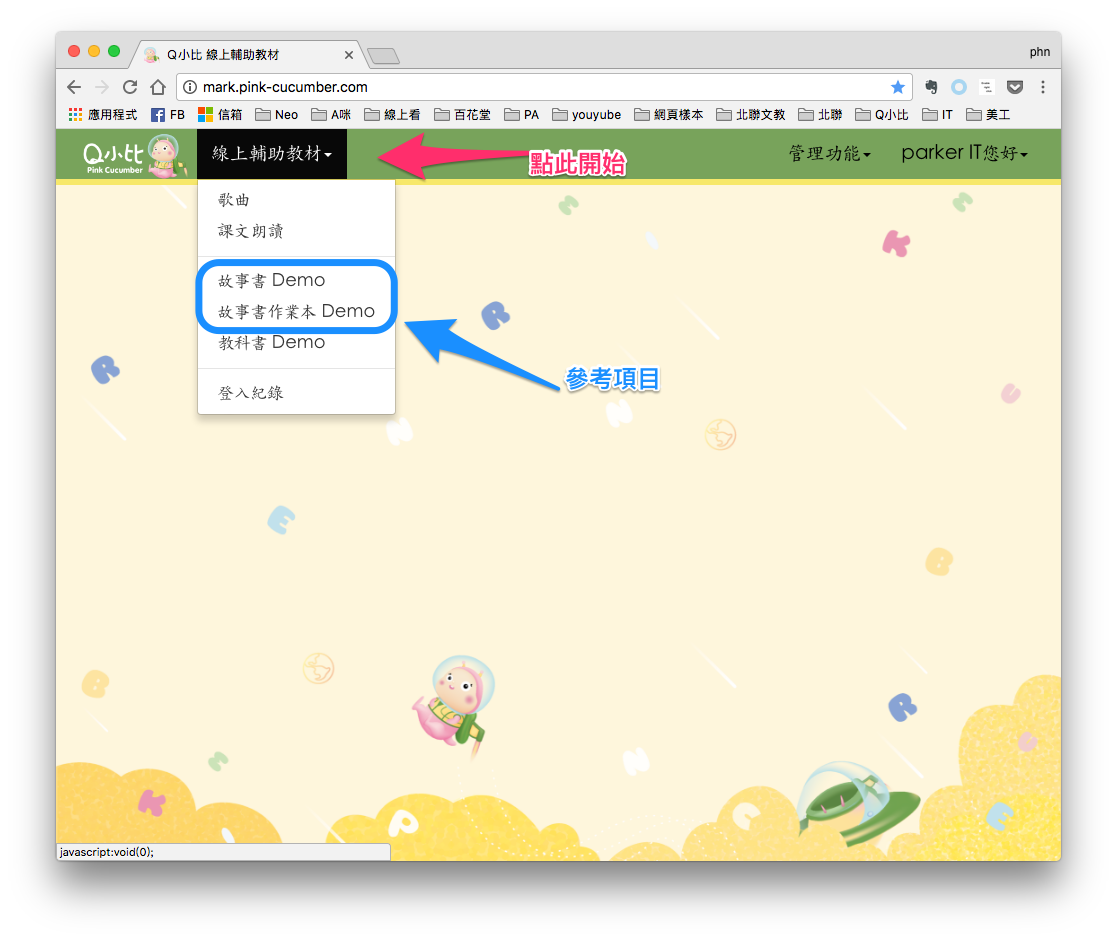Open the 應用程式 apps shortcut
The width and height of the screenshot is (1117, 941).
click(102, 115)
